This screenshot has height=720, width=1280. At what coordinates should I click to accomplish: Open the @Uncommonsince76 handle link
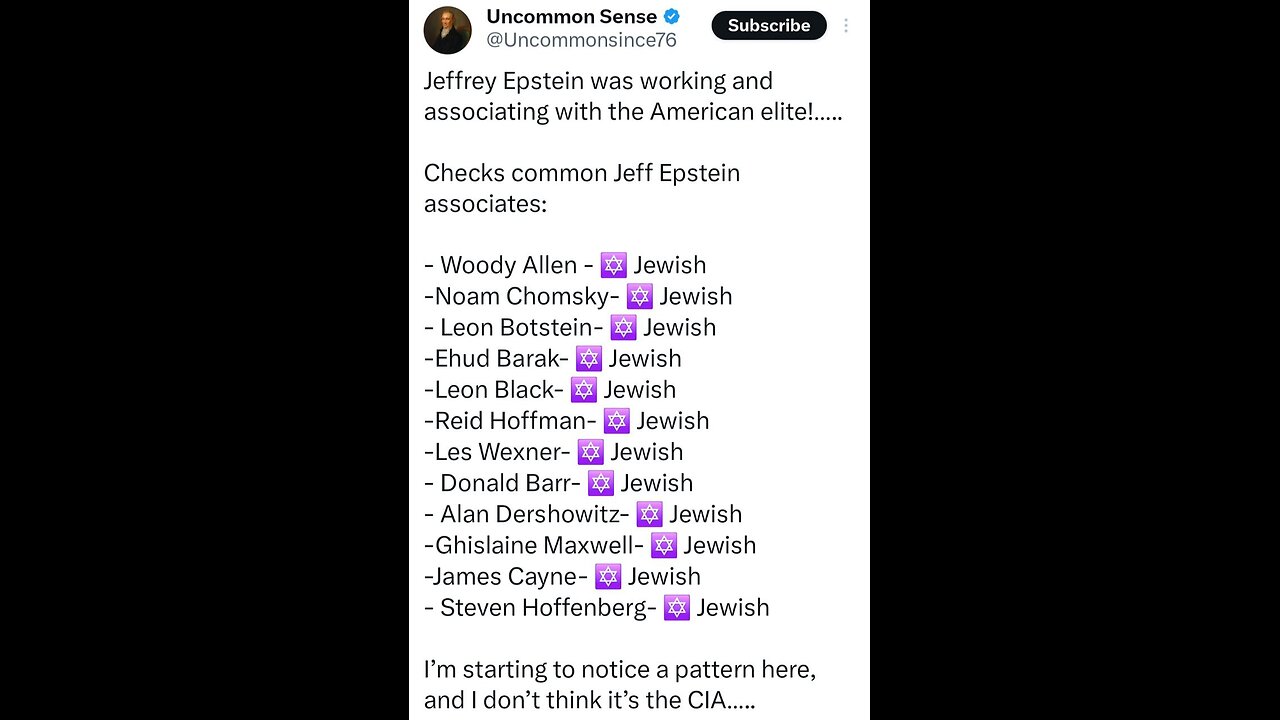pos(581,40)
